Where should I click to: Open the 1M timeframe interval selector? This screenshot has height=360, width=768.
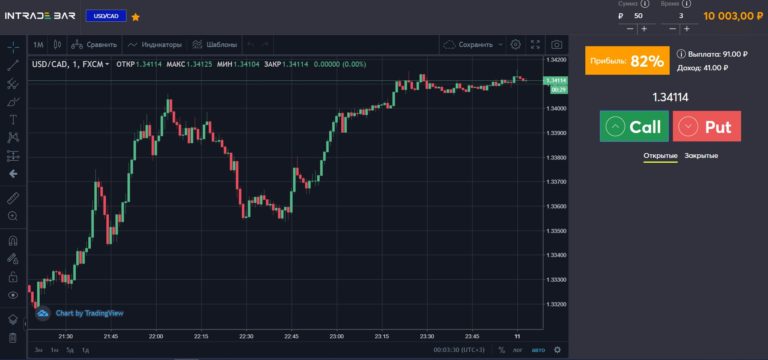(x=38, y=45)
